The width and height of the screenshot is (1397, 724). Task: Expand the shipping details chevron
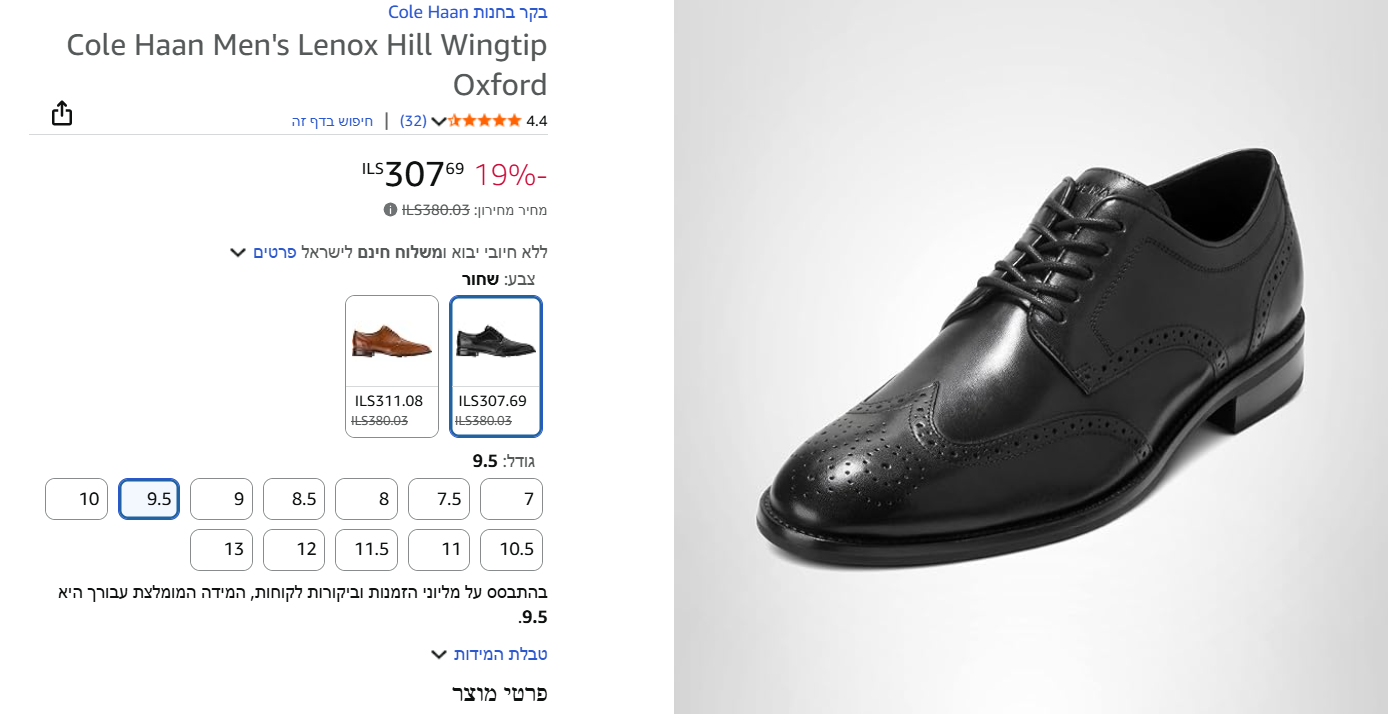pos(238,252)
